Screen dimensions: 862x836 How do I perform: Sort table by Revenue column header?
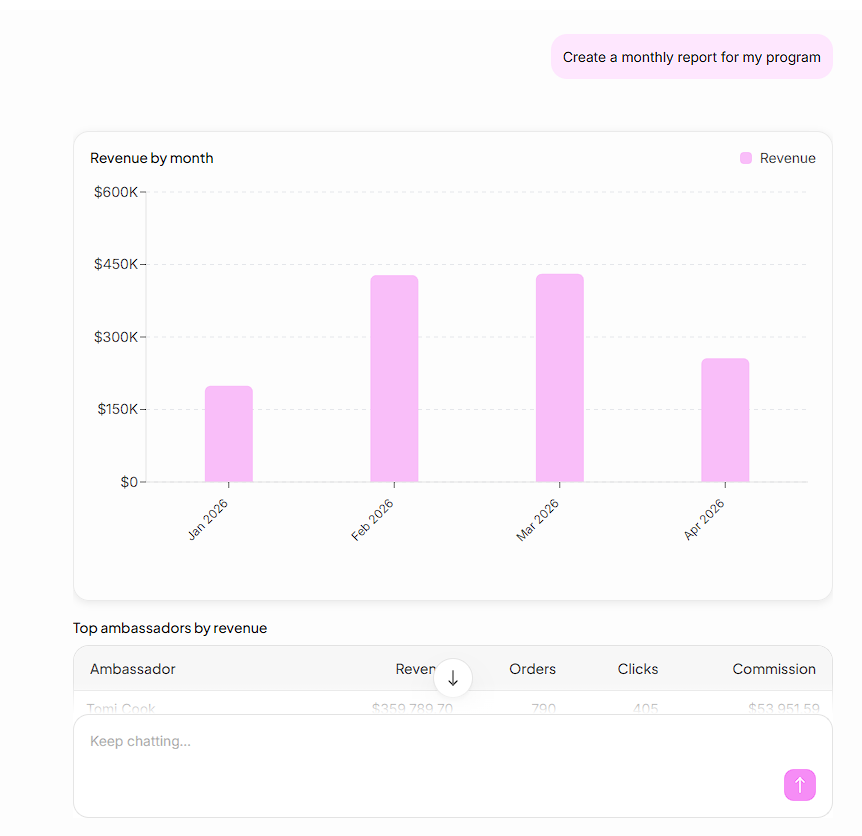(415, 669)
